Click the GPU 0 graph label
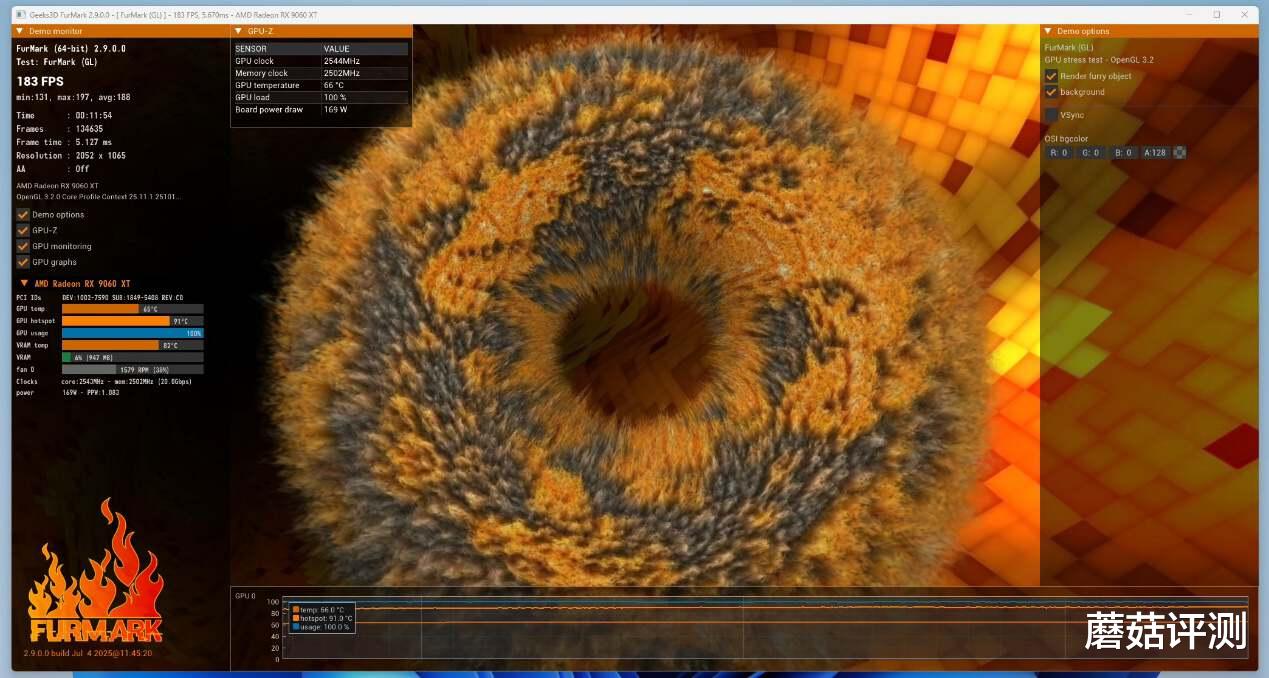The width and height of the screenshot is (1269, 678). click(245, 595)
